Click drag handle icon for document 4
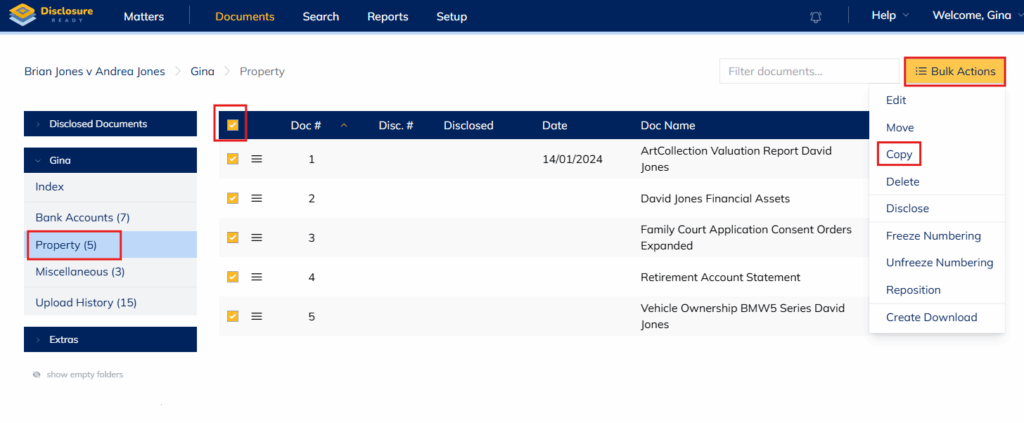The image size is (1024, 423). click(257, 277)
